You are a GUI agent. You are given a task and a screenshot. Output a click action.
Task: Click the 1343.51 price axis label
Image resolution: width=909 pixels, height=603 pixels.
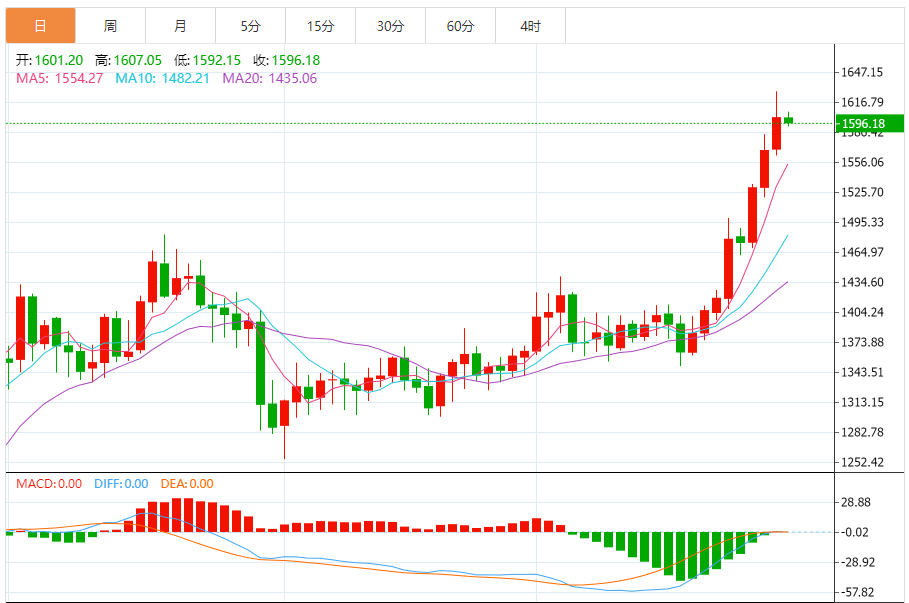pos(862,372)
